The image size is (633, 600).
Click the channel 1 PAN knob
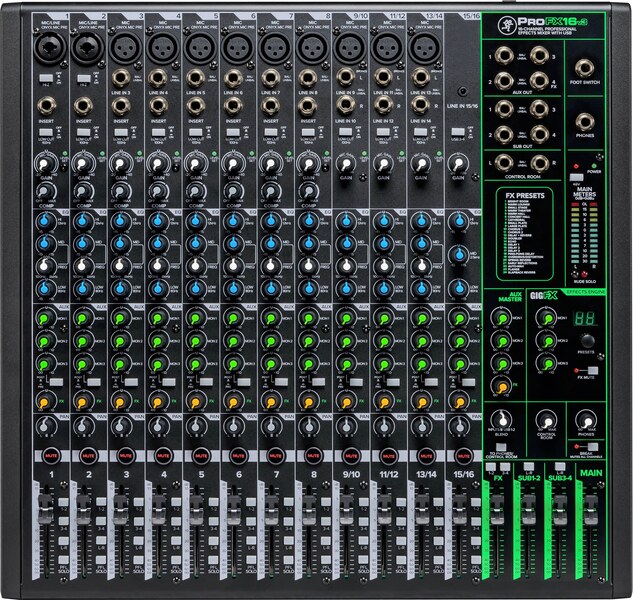click(x=46, y=425)
